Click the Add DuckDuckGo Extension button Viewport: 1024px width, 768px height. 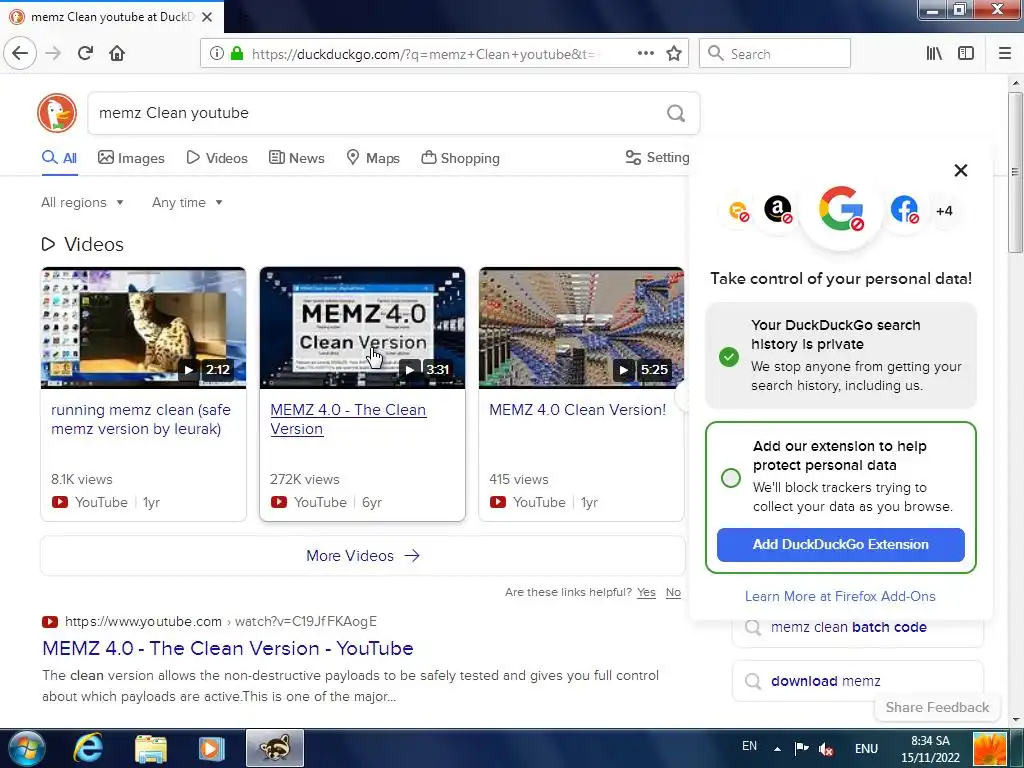tap(840, 545)
